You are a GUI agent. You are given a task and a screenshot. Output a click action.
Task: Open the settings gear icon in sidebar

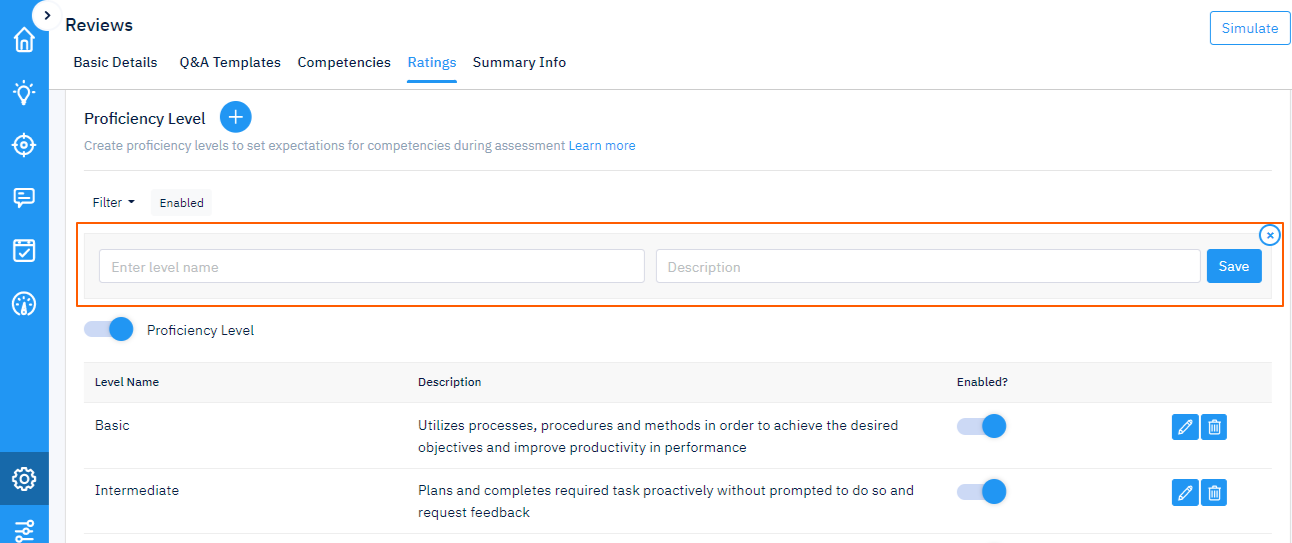pyautogui.click(x=24, y=479)
